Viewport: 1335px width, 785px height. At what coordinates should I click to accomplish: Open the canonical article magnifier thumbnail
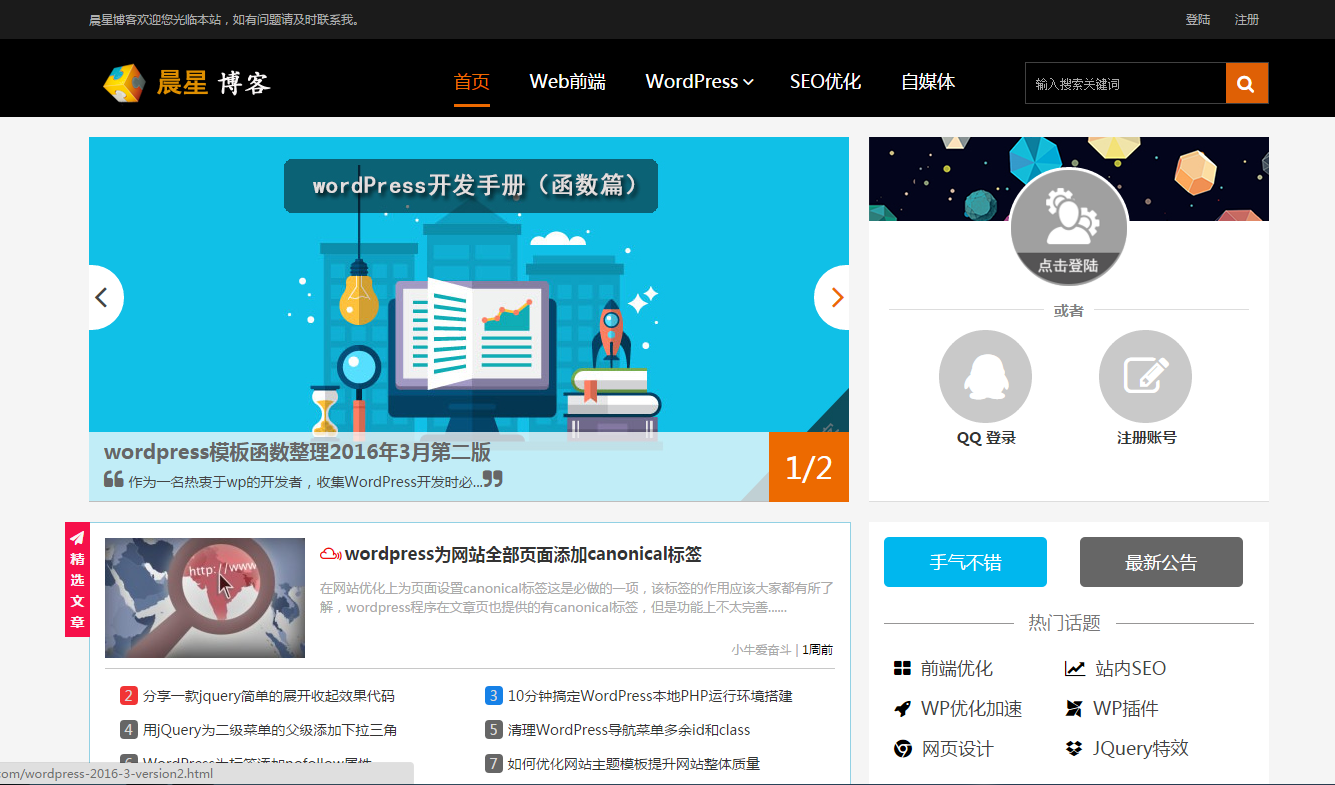[205, 598]
